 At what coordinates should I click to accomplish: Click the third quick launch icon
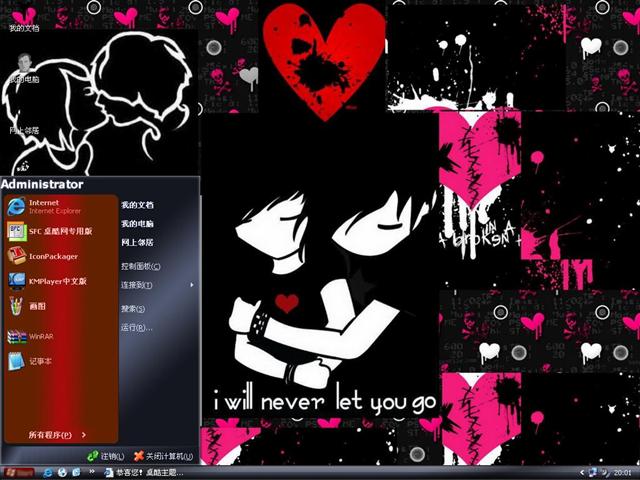click(x=76, y=473)
